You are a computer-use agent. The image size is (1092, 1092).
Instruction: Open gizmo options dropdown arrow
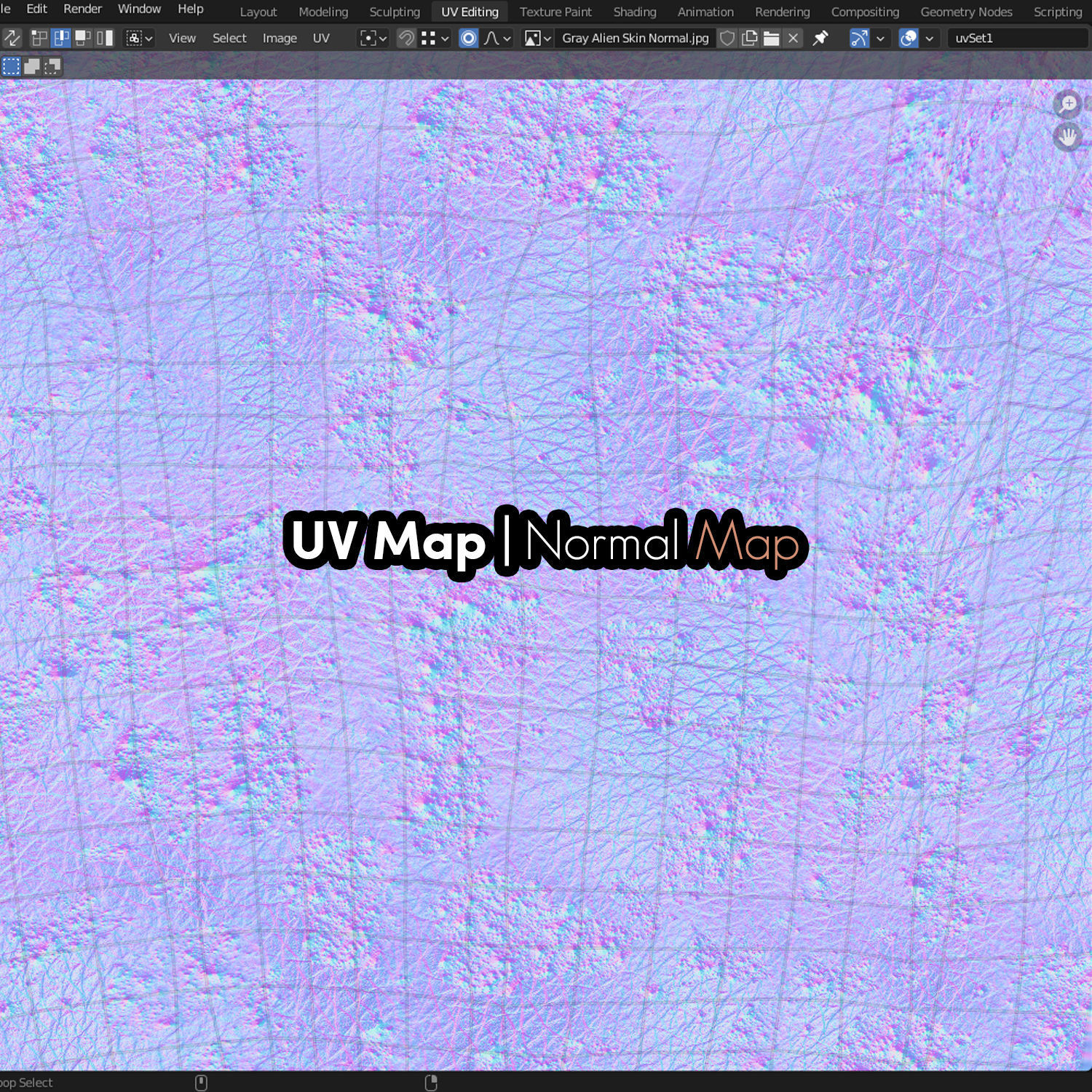[x=880, y=38]
